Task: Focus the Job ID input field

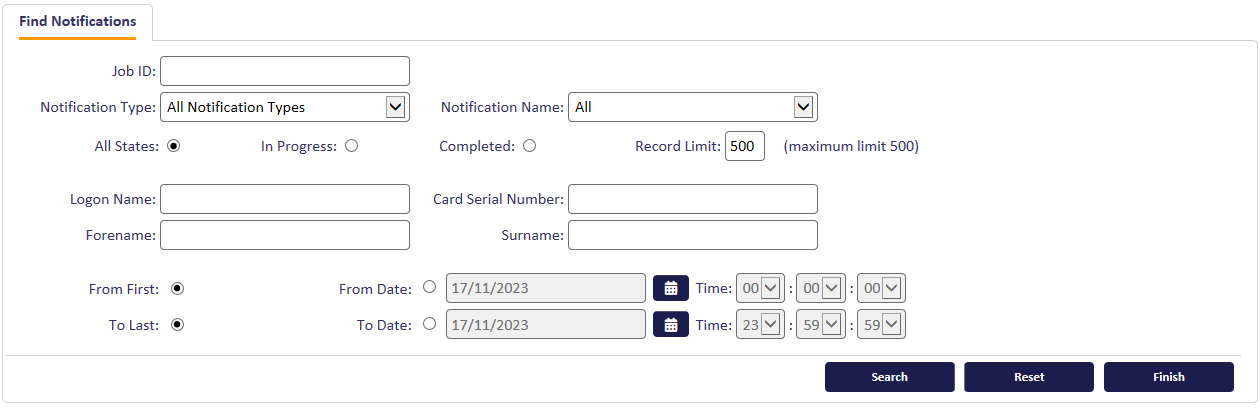Action: click(285, 71)
